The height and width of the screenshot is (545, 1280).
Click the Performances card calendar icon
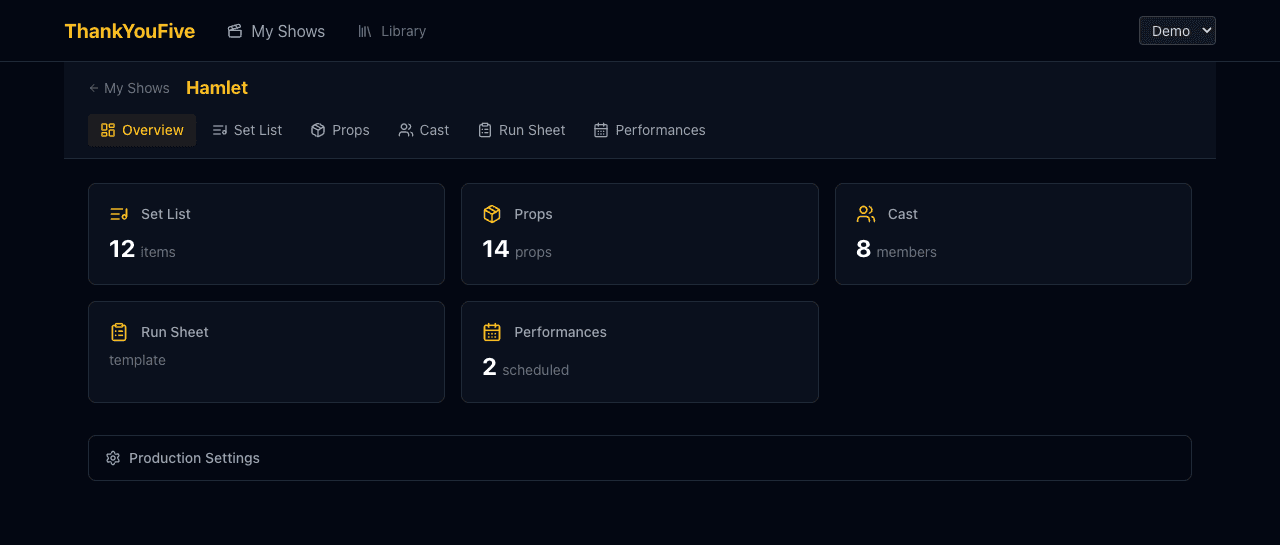[492, 332]
